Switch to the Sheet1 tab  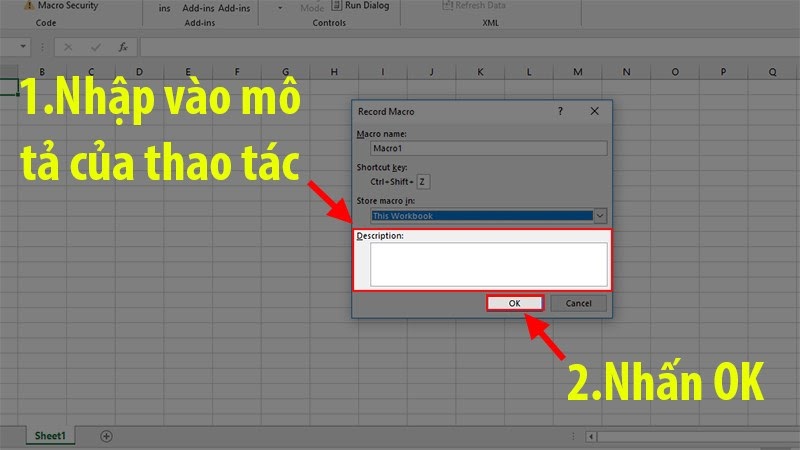pos(50,436)
